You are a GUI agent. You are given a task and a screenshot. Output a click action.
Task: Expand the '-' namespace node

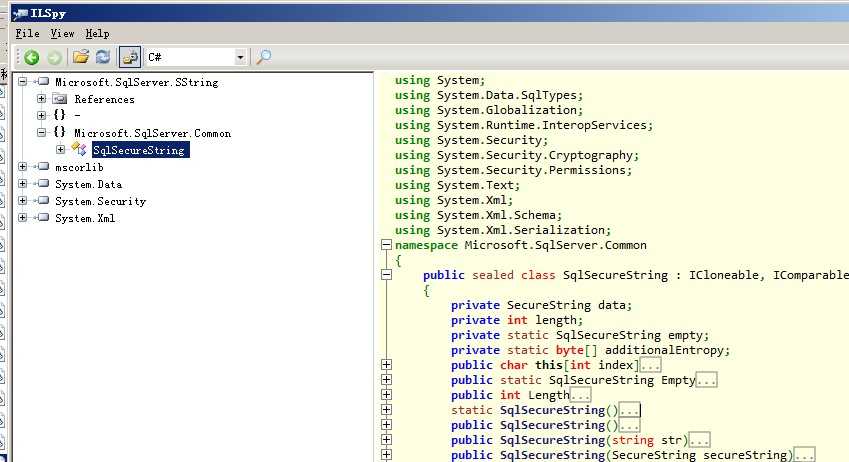pos(41,115)
